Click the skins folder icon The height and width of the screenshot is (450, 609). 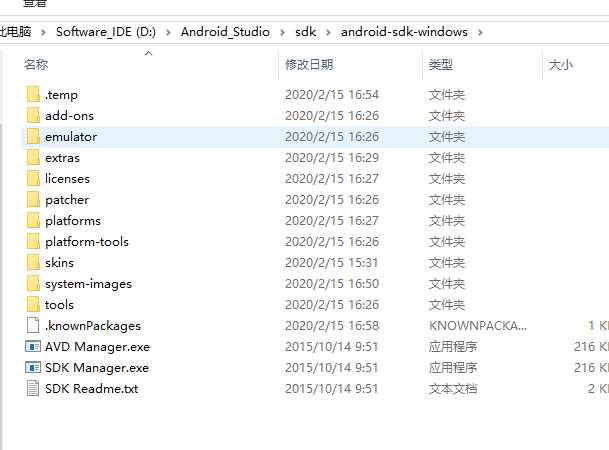33,262
